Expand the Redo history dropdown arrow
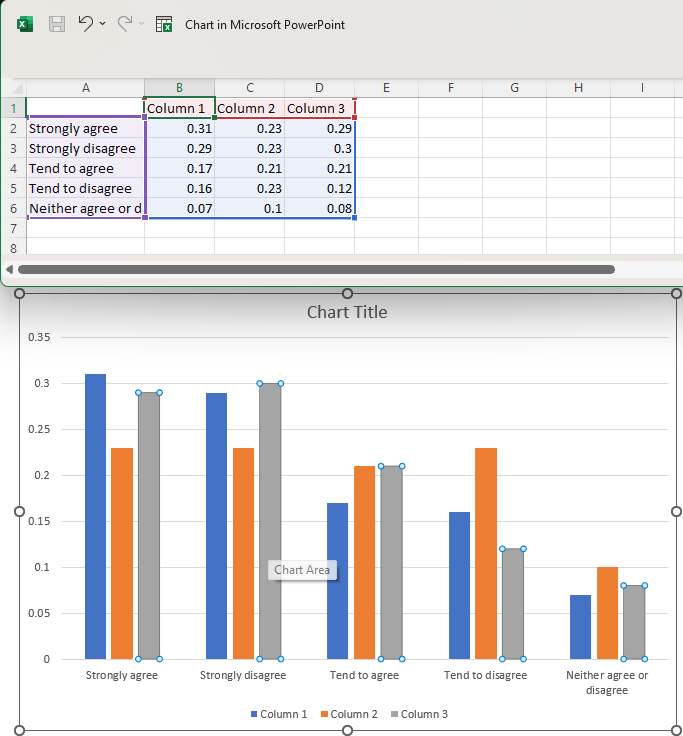Viewport: 683px width, 736px height. click(141, 24)
